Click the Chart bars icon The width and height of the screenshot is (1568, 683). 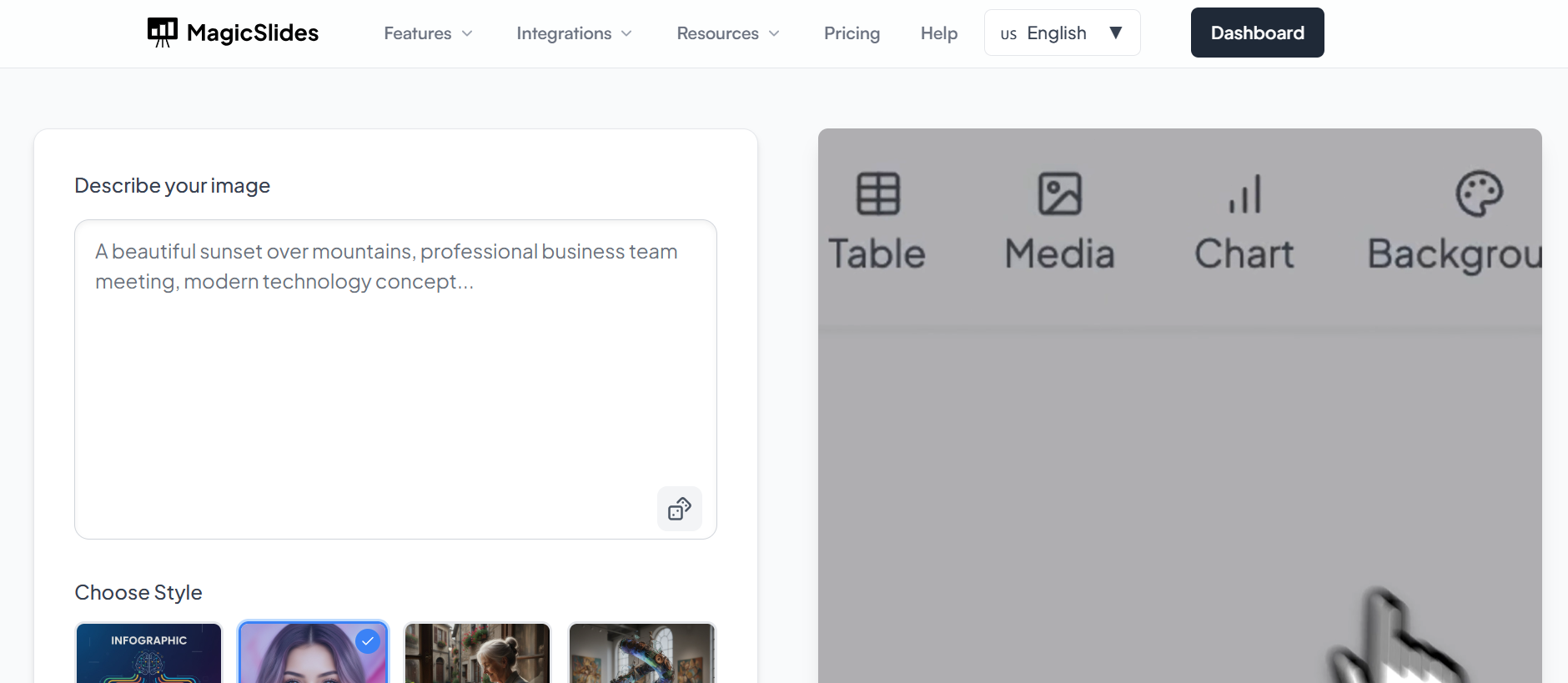pos(1244,193)
